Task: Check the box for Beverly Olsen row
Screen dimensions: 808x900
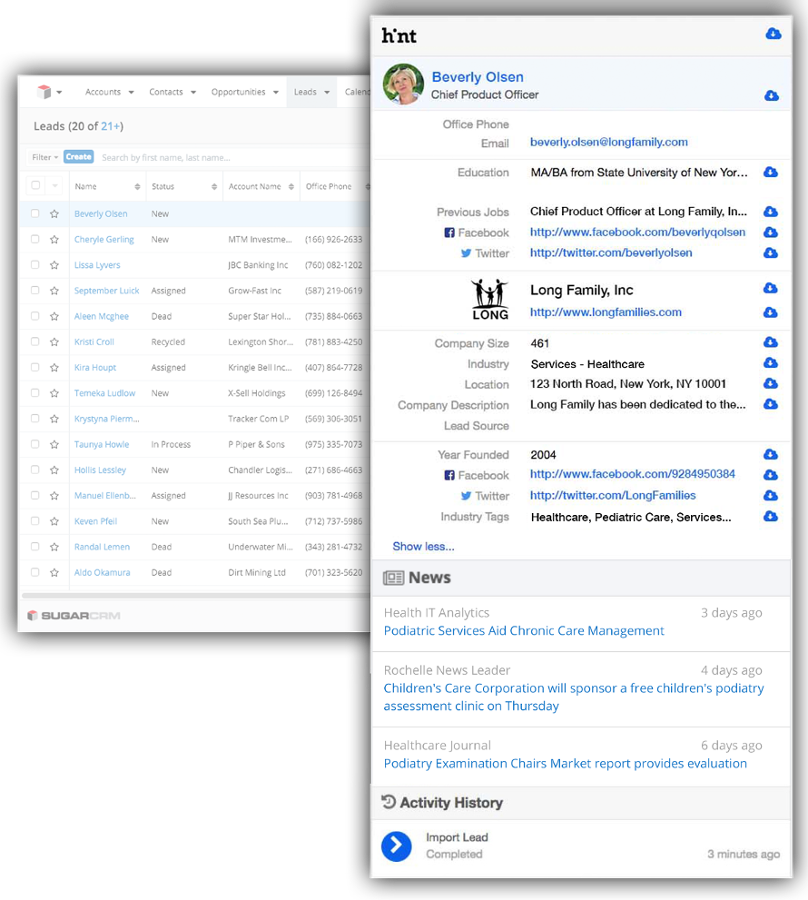Action: 36,214
